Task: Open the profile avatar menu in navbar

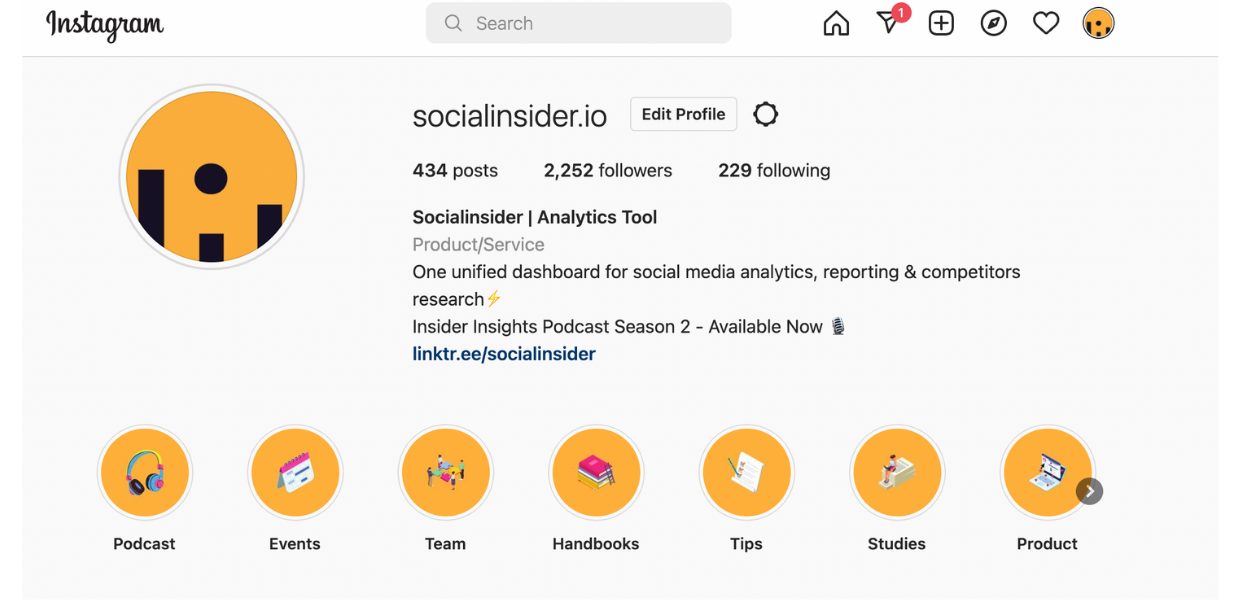Action: (x=1098, y=23)
